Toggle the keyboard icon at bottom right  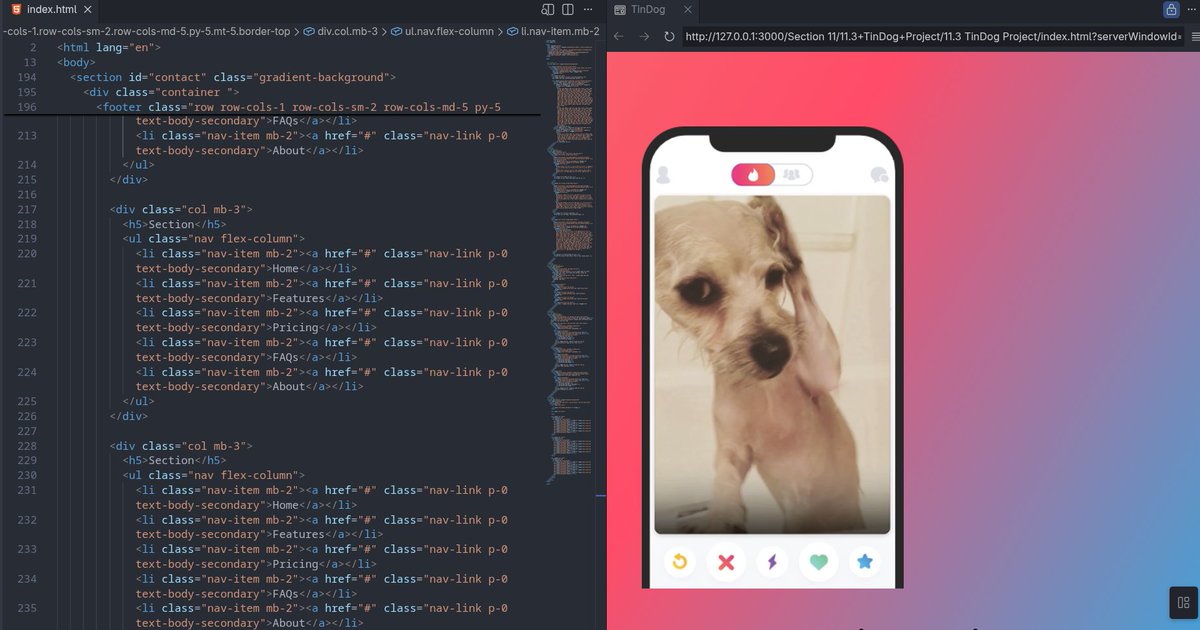[1182, 602]
